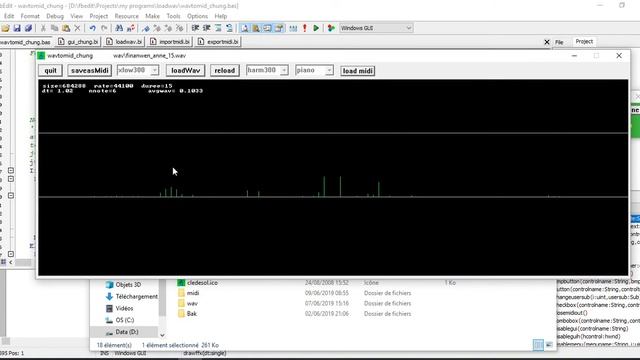
Task: Click the Redo arrow toolbar icon
Action: point(104,28)
